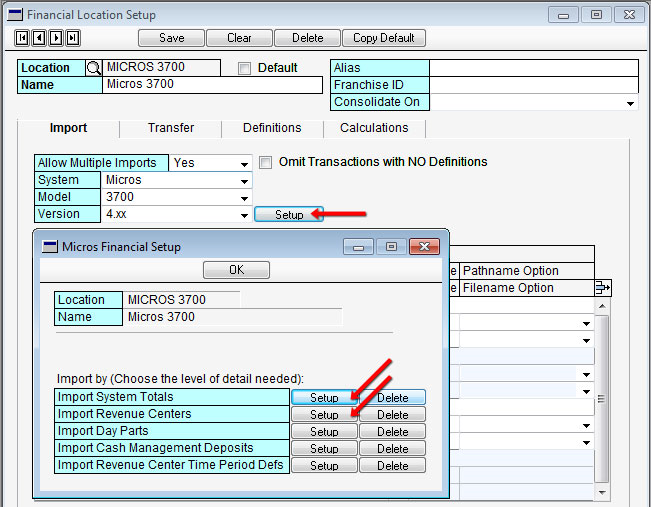Click the Clear button
Screen dimensions: 651x507
[239, 38]
